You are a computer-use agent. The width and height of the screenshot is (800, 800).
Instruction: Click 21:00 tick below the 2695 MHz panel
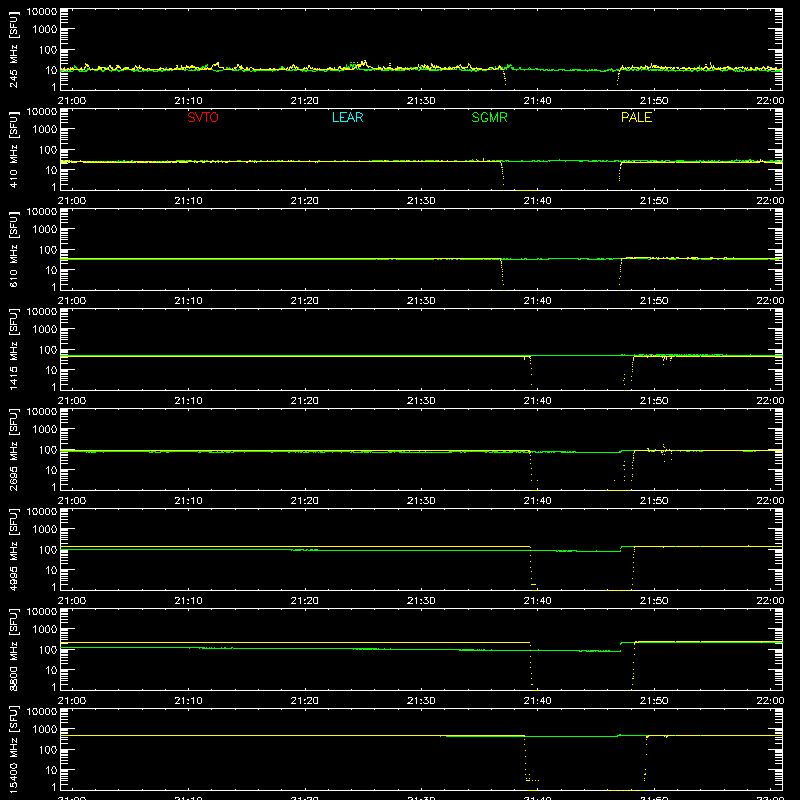(x=72, y=501)
